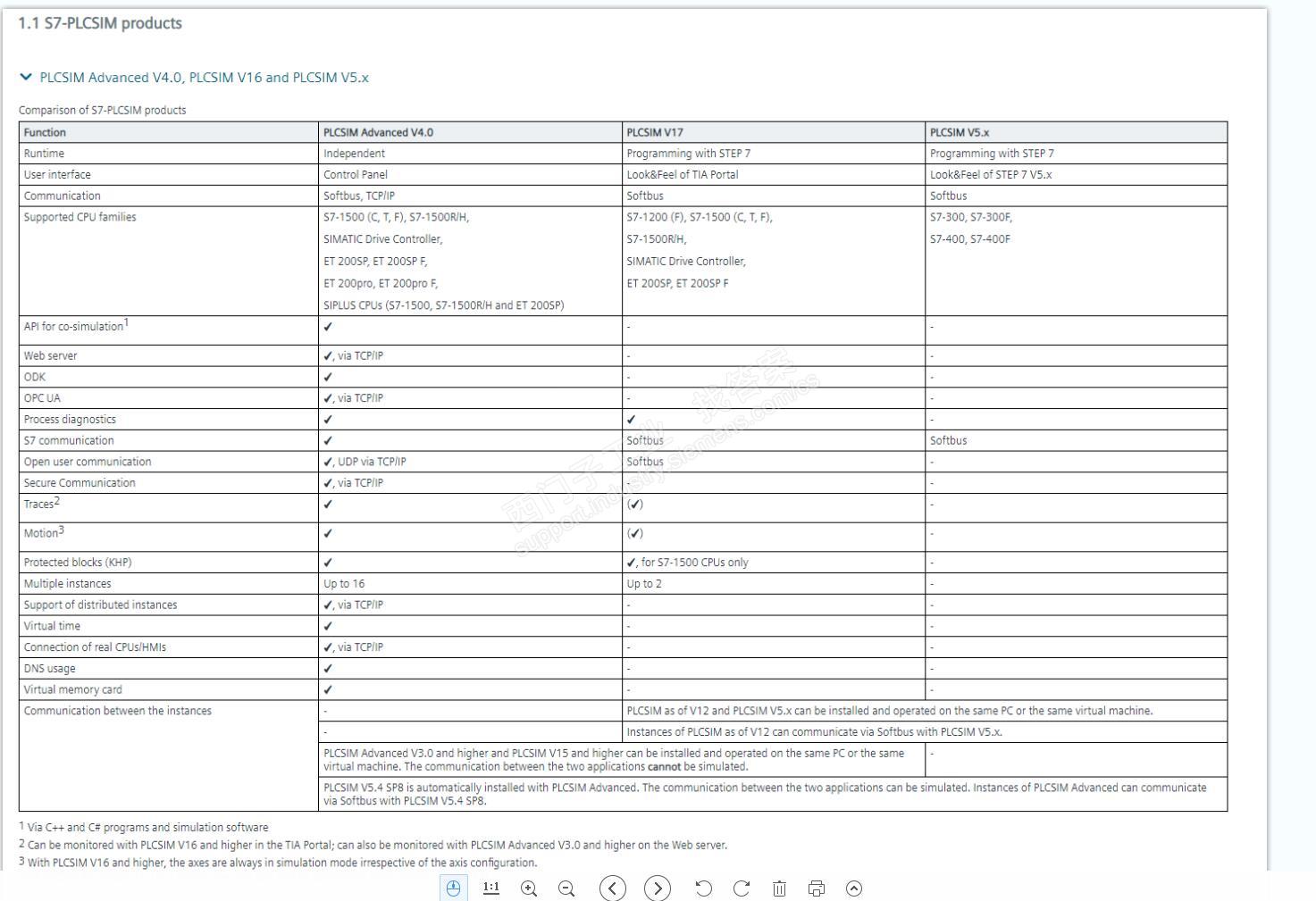
Task: Select the "Protected blocks (KHP)" row label
Action: pyautogui.click(x=78, y=563)
